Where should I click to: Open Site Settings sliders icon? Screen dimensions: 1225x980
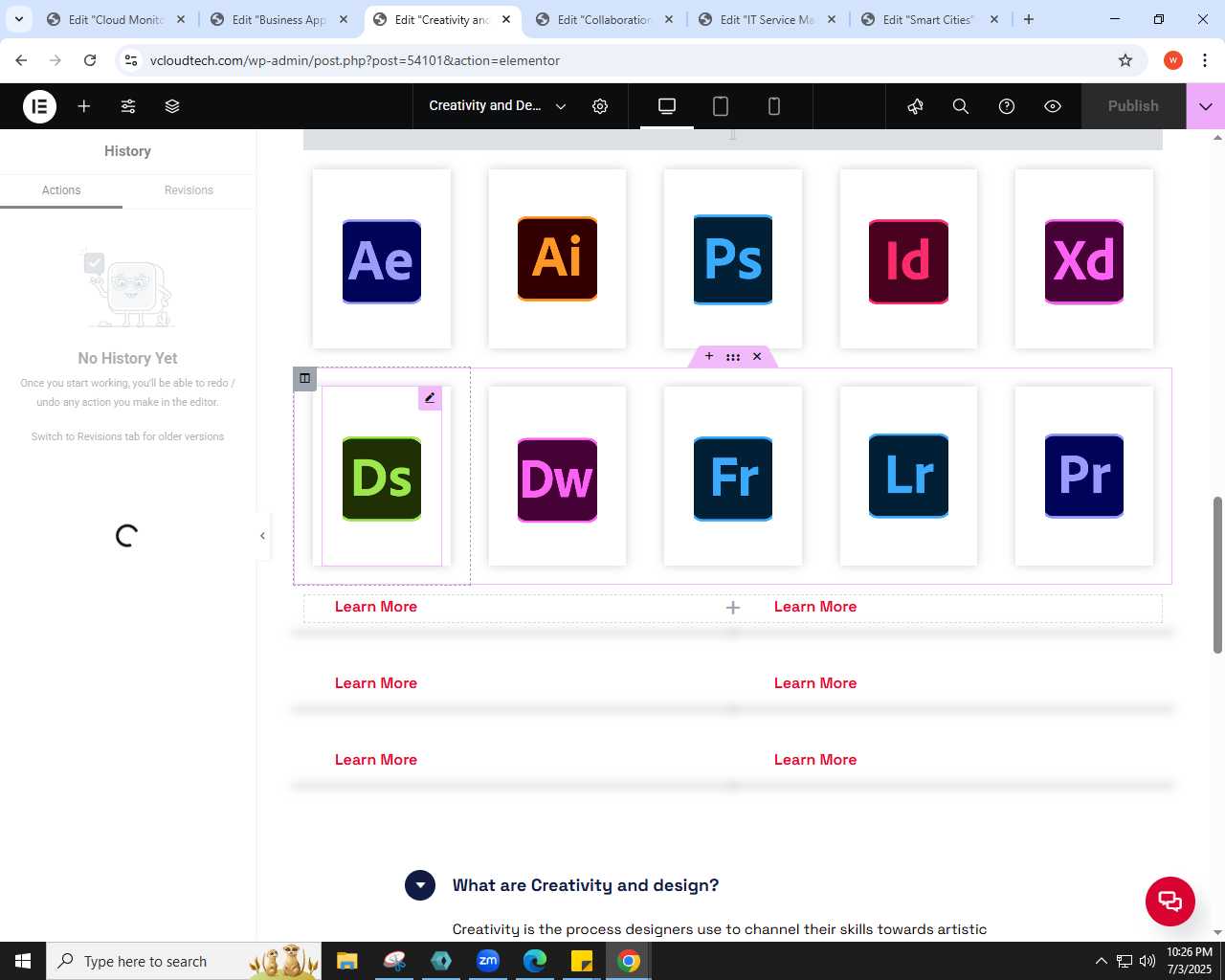[128, 106]
